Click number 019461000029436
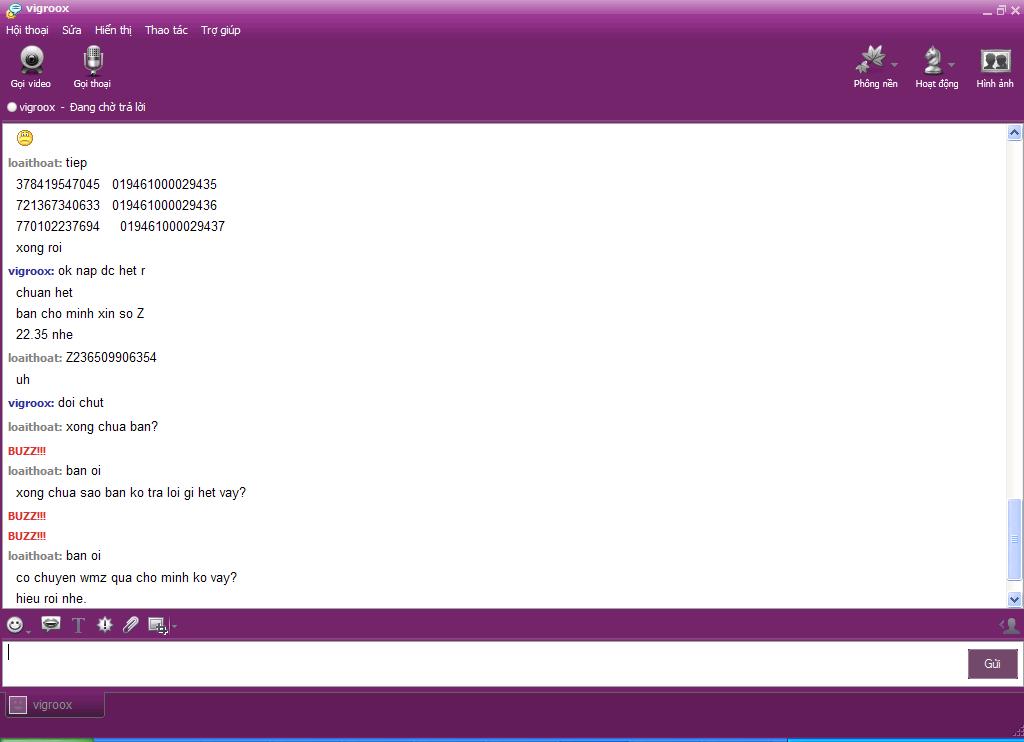Image resolution: width=1024 pixels, height=742 pixels. coord(164,205)
